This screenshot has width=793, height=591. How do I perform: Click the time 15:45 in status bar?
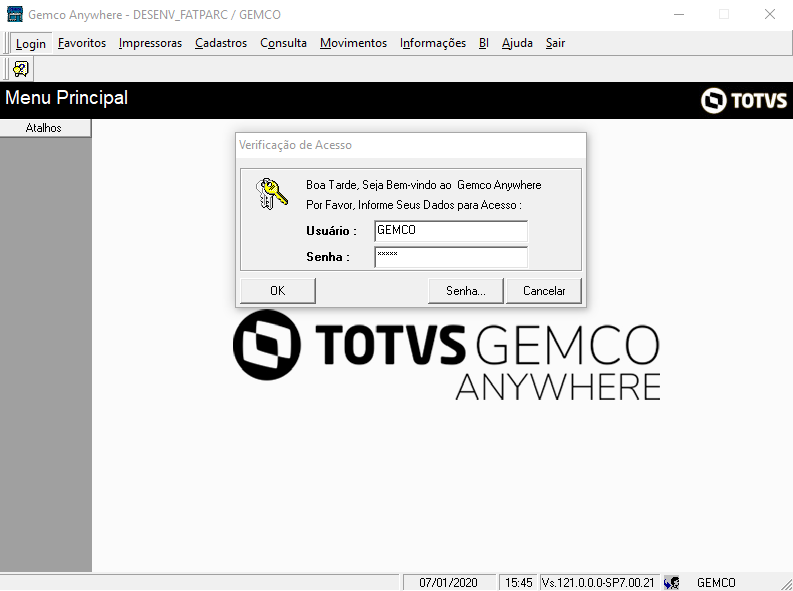[519, 582]
